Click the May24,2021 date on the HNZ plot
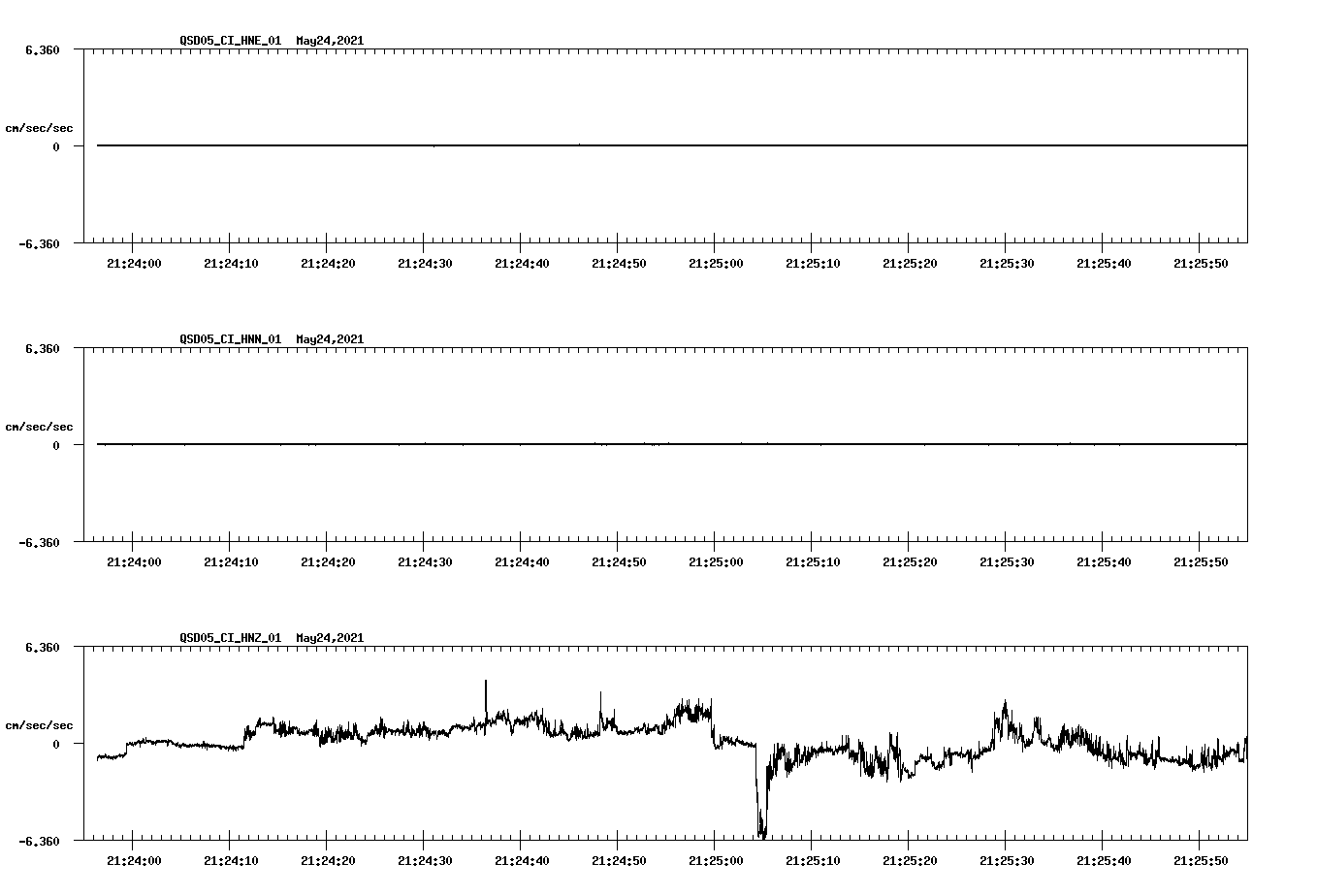Screen dimensions: 1317x896 (329, 637)
